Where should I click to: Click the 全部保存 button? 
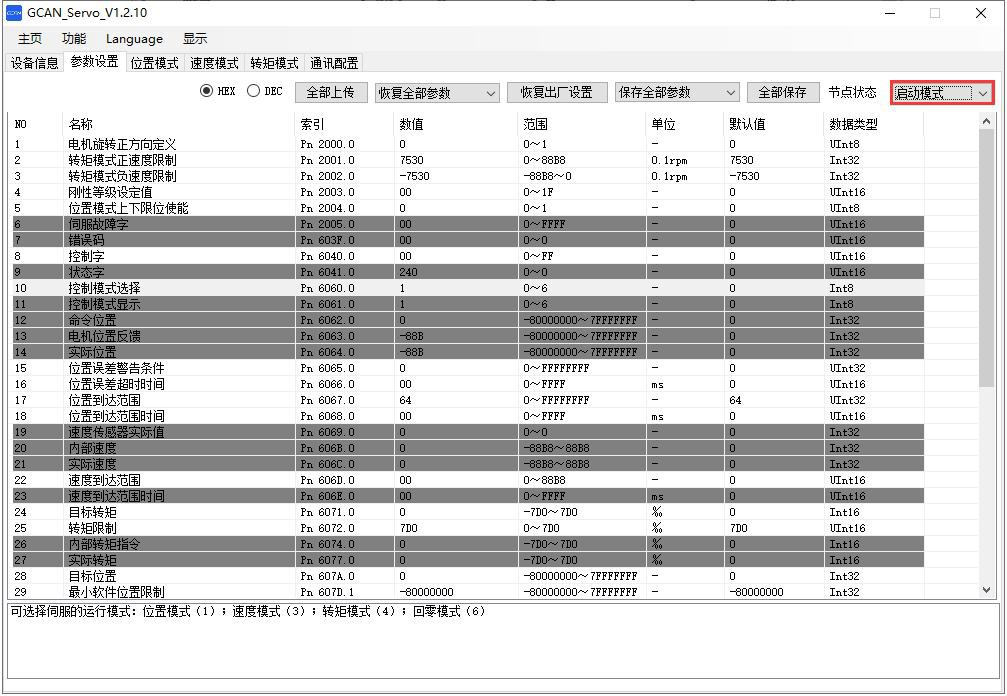tap(782, 92)
